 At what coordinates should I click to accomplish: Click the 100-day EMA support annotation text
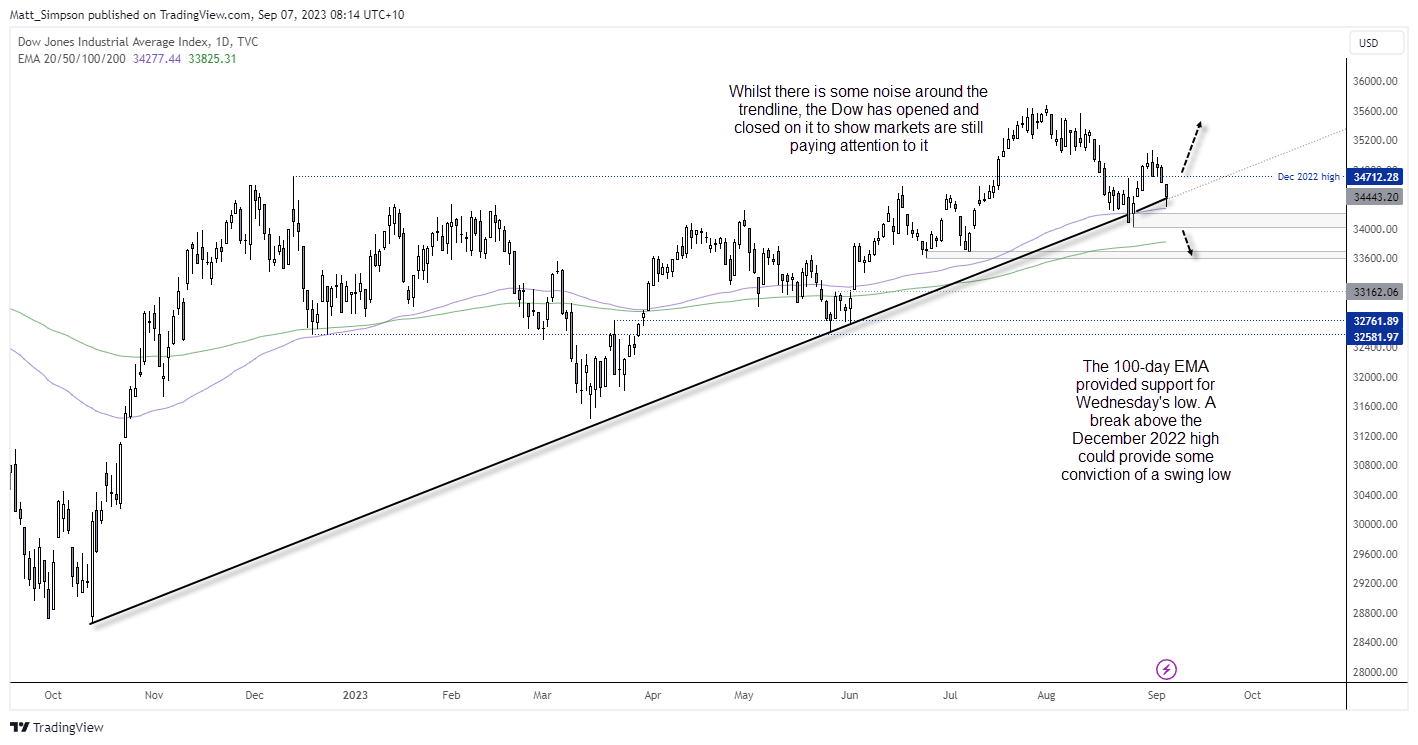pyautogui.click(x=1145, y=420)
